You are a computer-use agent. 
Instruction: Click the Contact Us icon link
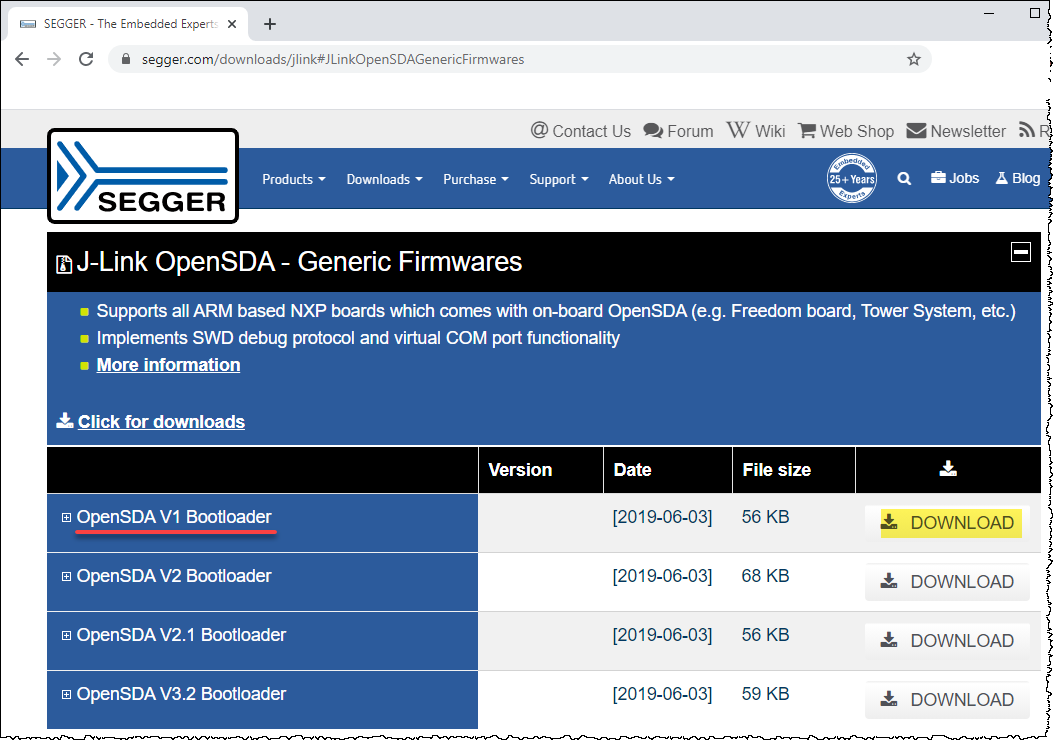[580, 130]
